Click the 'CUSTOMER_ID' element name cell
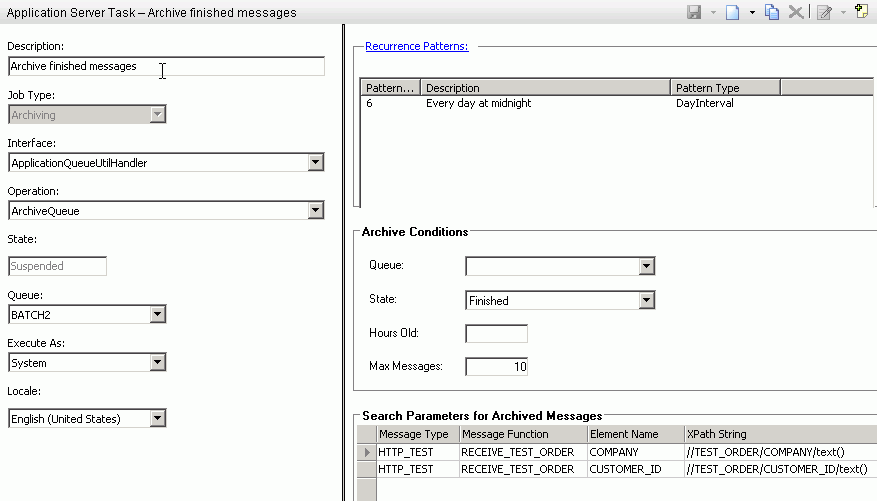 (636, 469)
